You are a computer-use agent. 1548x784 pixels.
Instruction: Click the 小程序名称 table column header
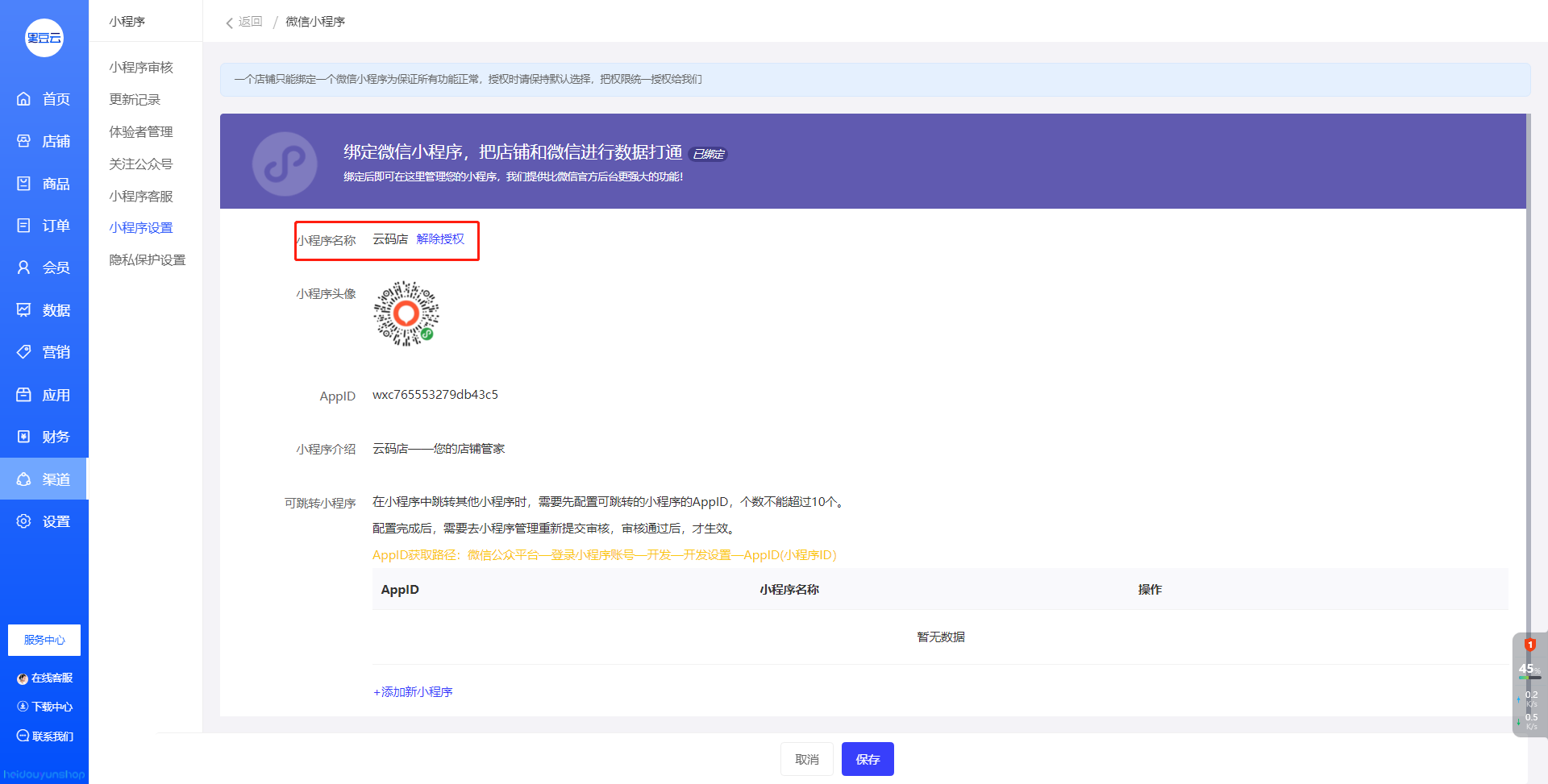[789, 590]
